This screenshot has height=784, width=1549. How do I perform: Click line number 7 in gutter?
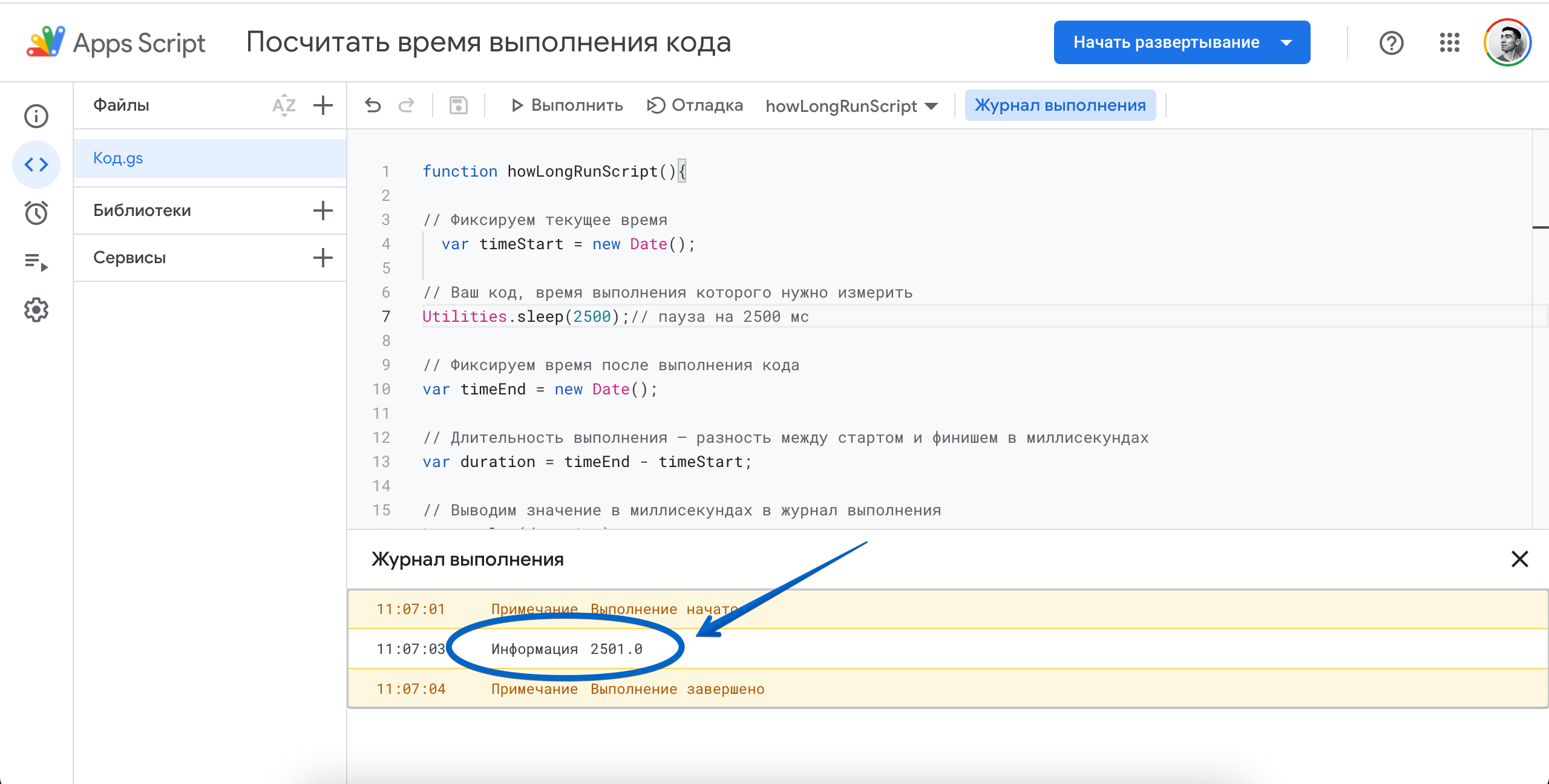pyautogui.click(x=386, y=316)
